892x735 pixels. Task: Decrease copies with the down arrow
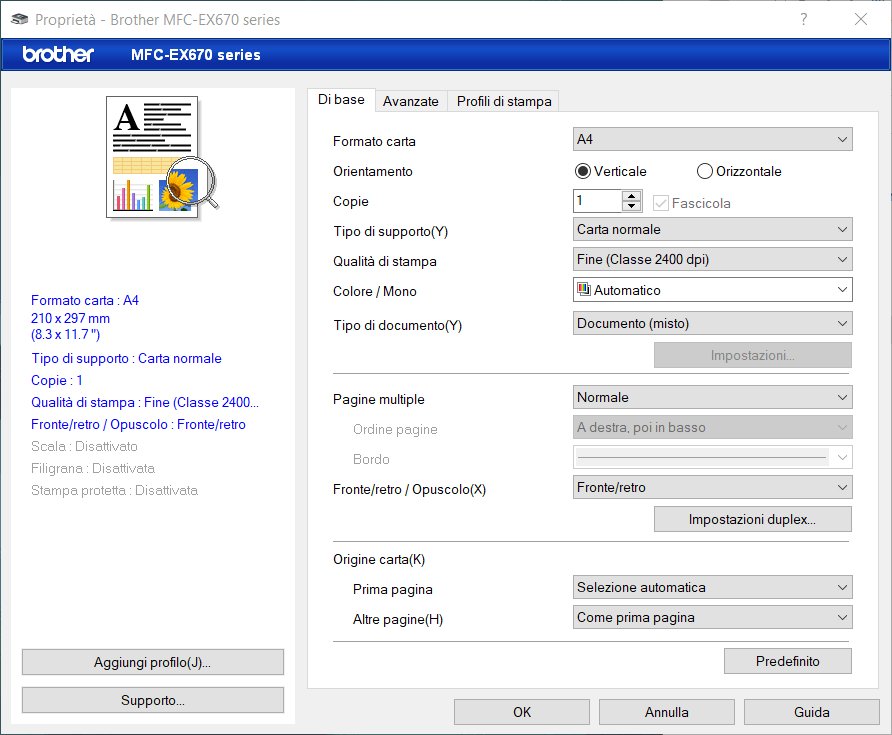tap(631, 207)
